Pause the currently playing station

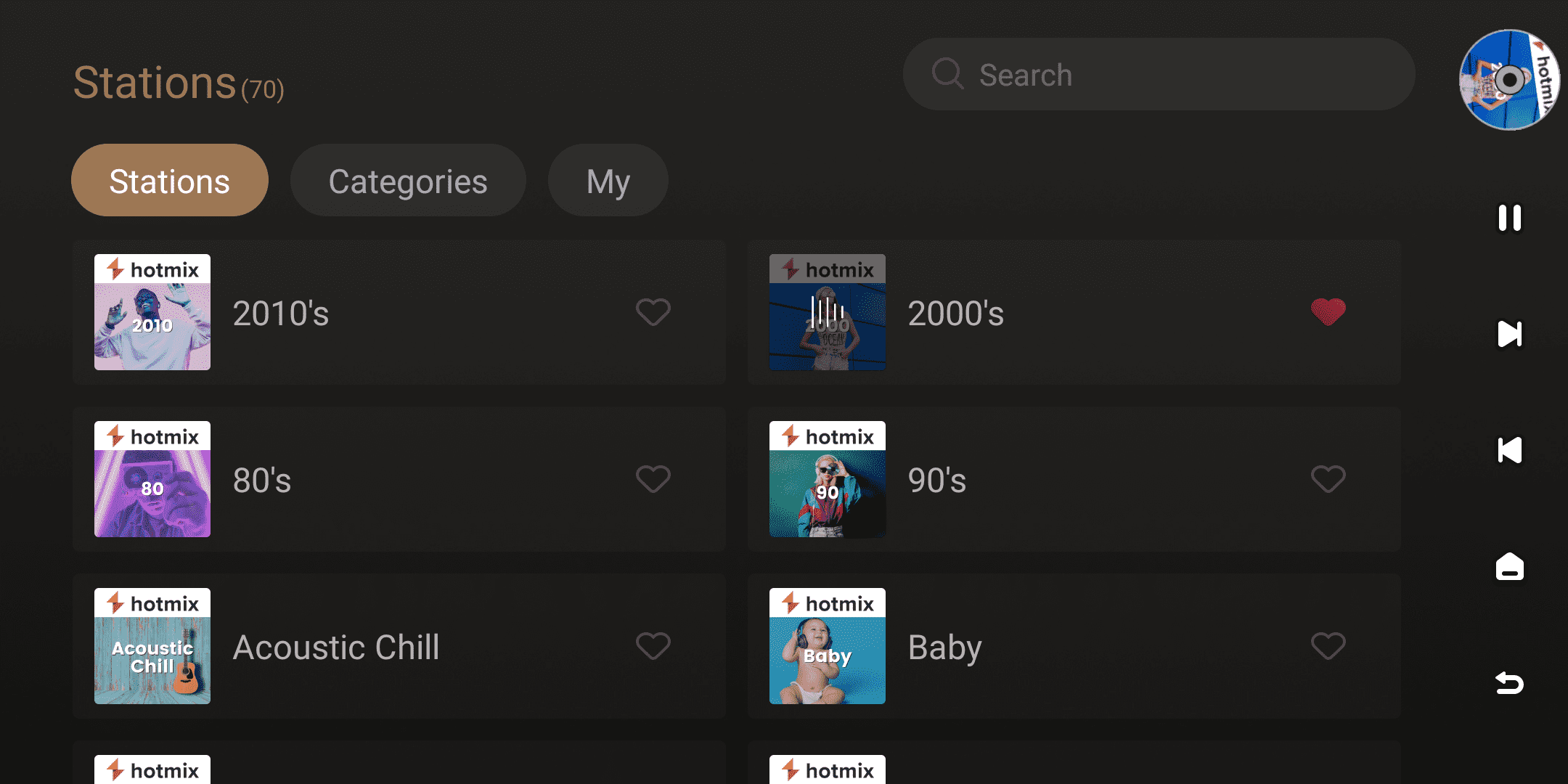point(1509,218)
